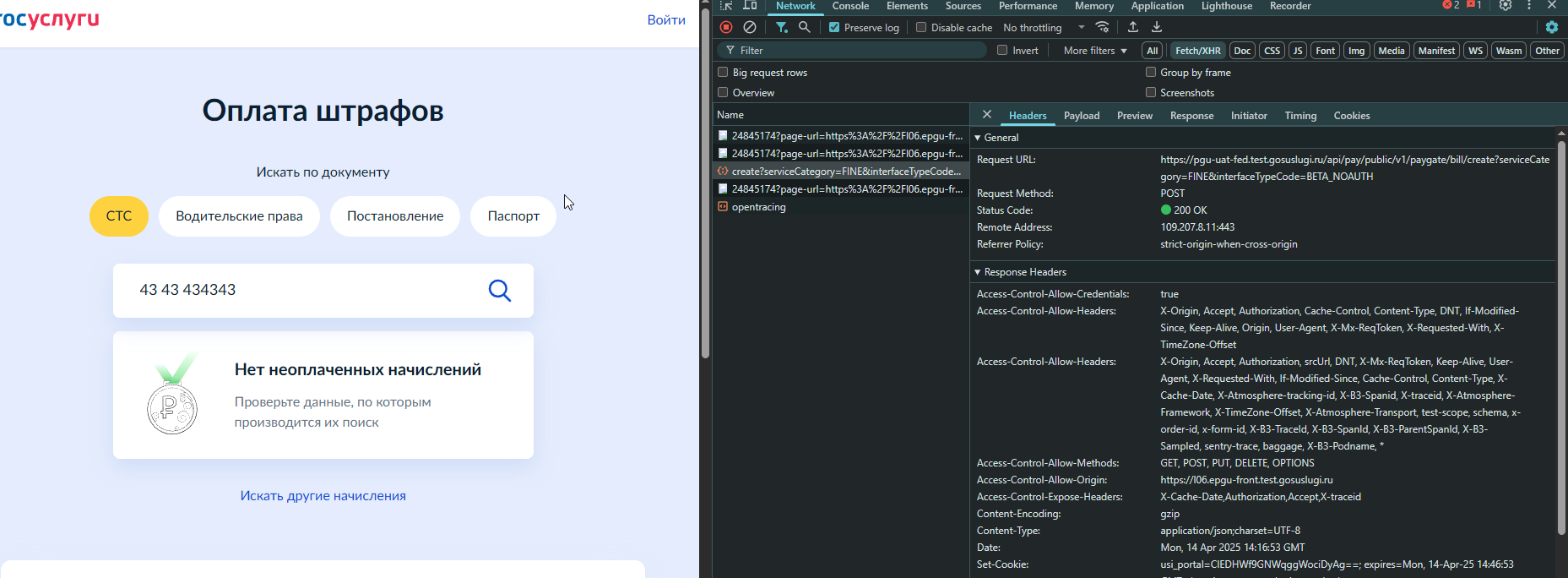This screenshot has height=578, width=1568.
Task: Select the Постановление option
Action: tap(395, 216)
